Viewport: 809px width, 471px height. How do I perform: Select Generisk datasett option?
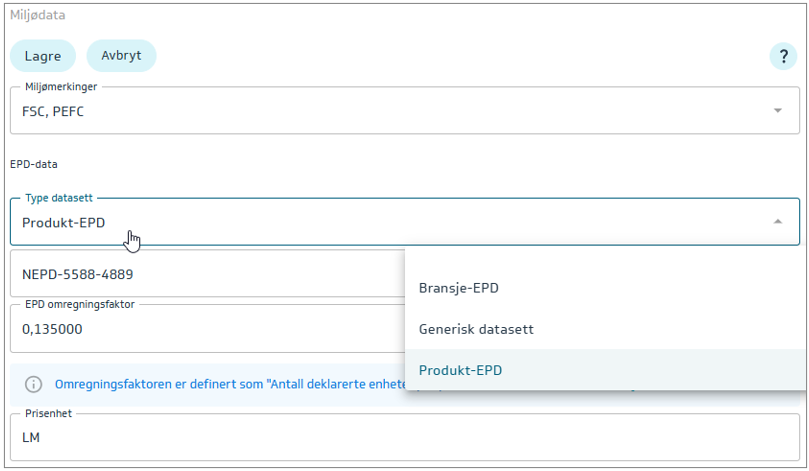(x=605, y=329)
